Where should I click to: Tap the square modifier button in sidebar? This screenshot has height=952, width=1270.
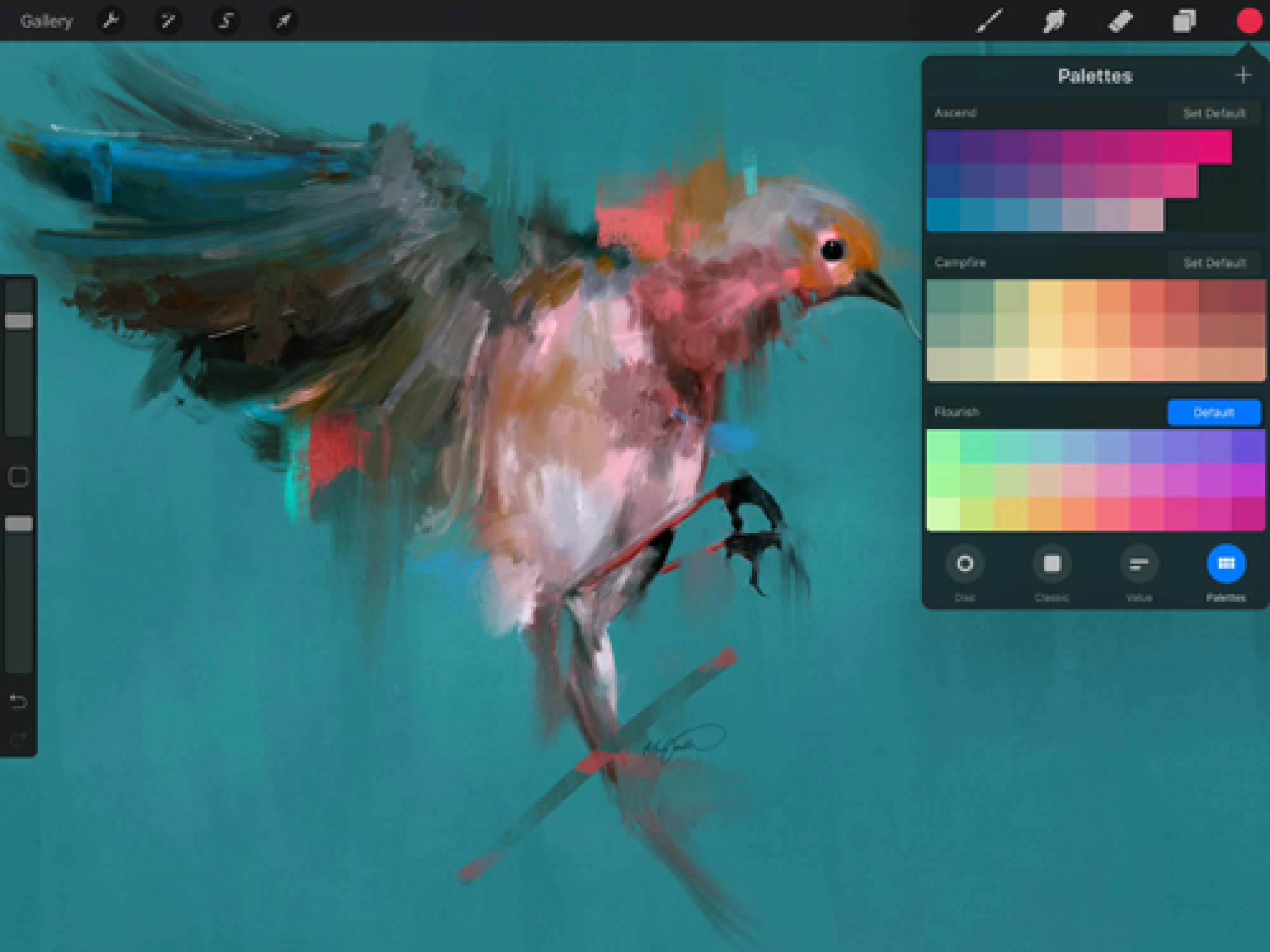click(18, 477)
